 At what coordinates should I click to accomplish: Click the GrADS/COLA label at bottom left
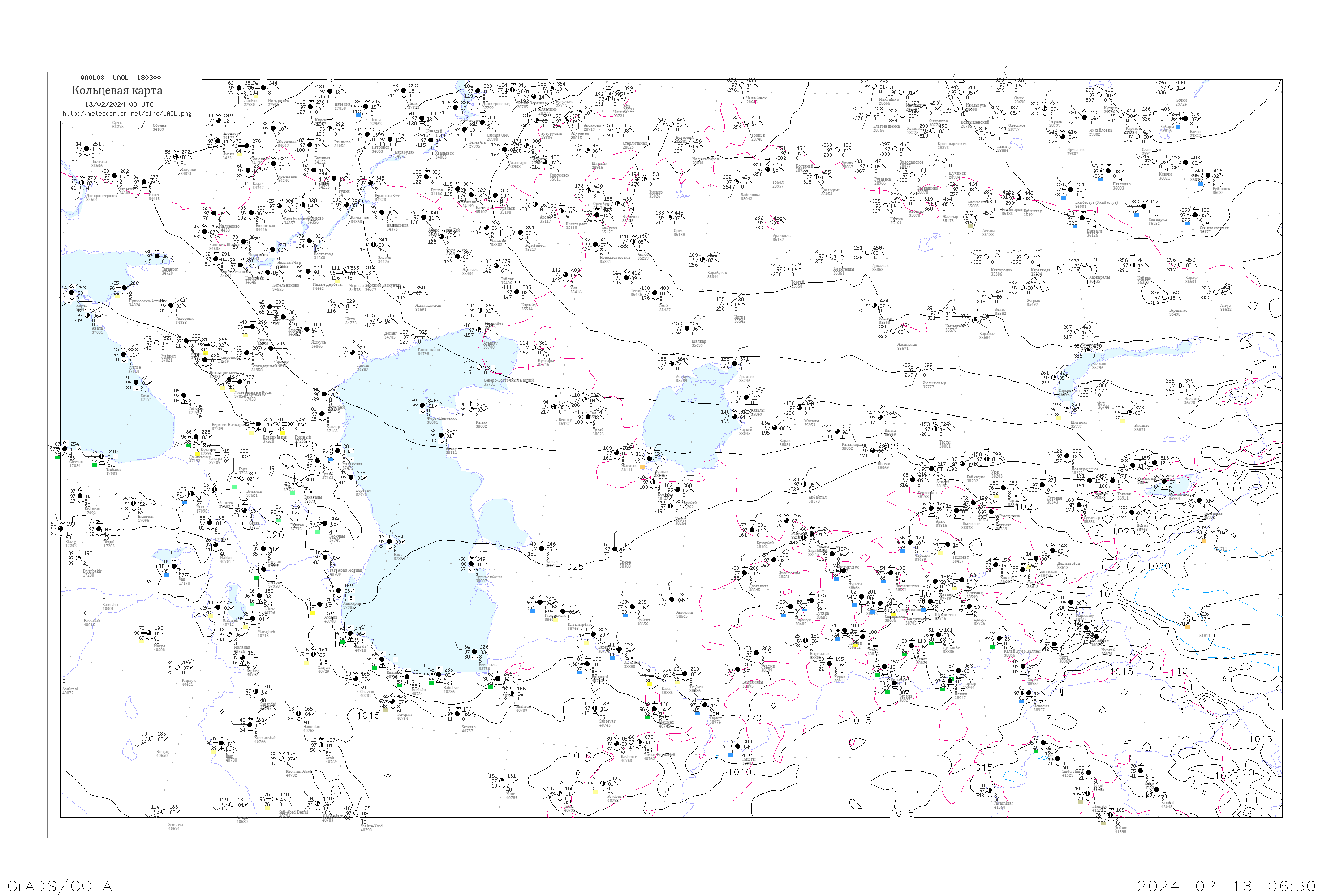click(x=60, y=885)
